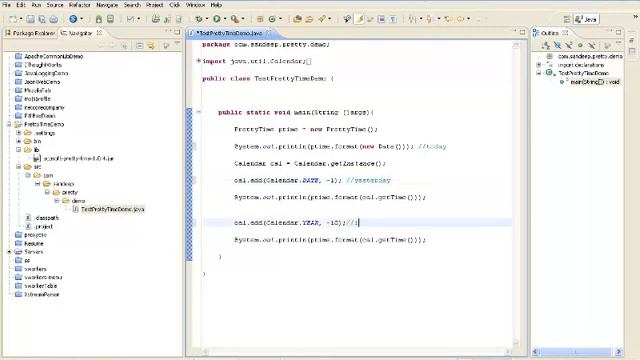Screen dimensions: 640x360
Task: Open the Navigate menu
Action: point(107,5)
